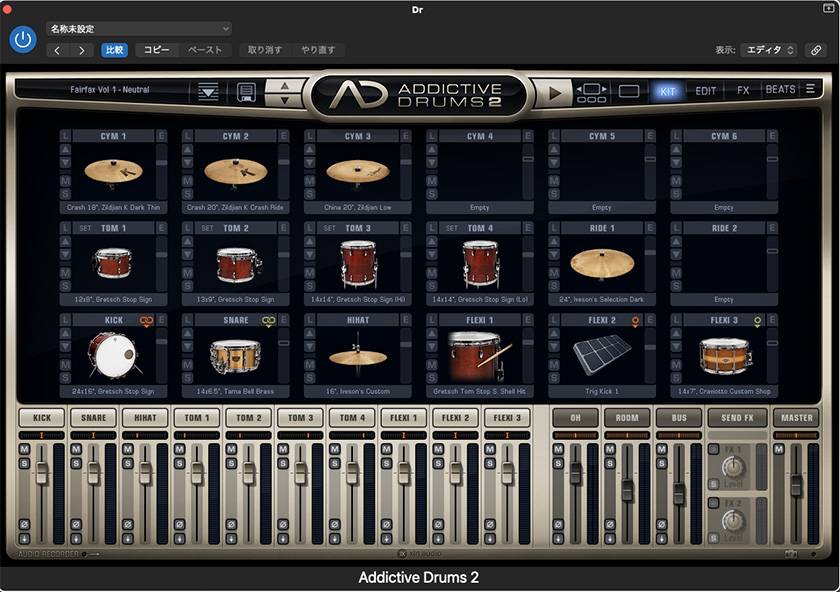
Task: Click the E edit button on CYM 2
Action: (283, 136)
